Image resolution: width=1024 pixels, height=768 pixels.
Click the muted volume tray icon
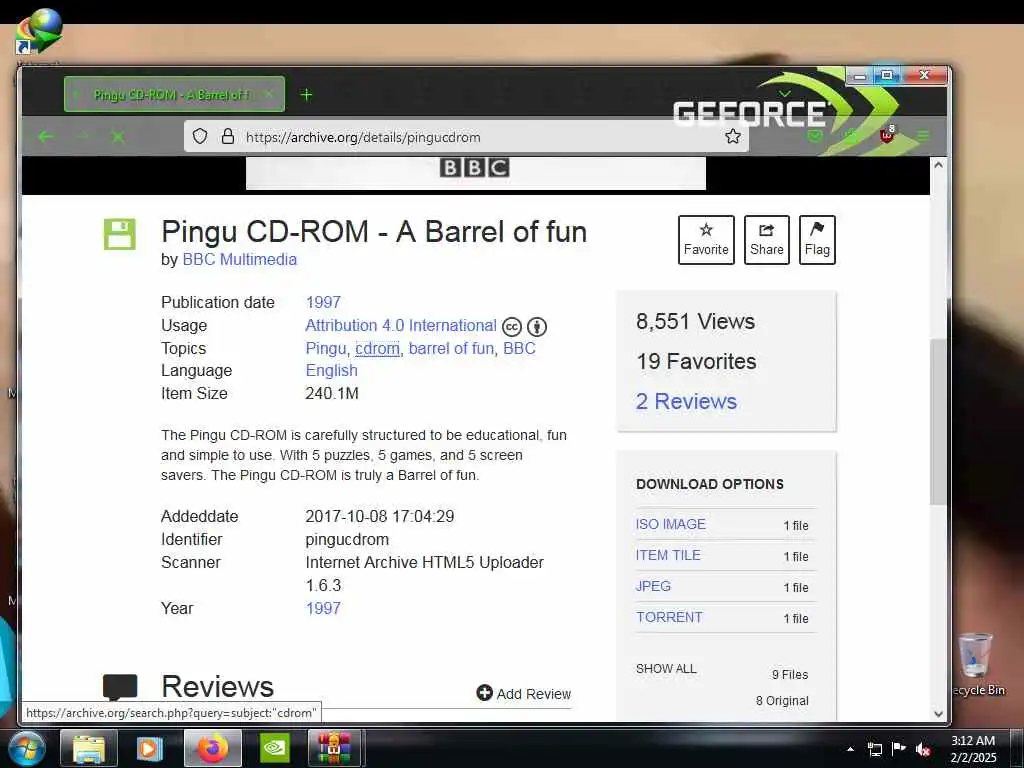(922, 749)
